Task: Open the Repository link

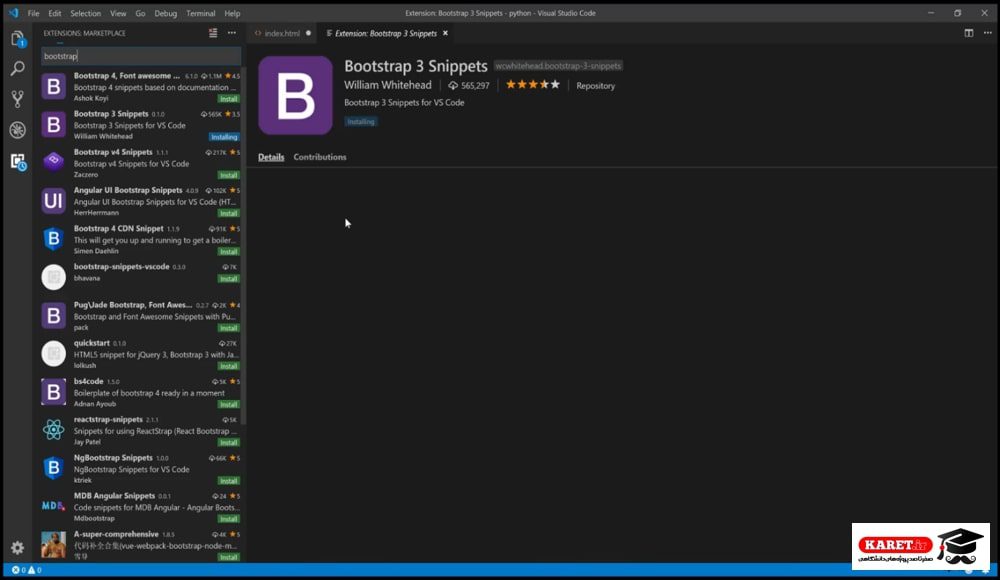Action: click(x=596, y=86)
